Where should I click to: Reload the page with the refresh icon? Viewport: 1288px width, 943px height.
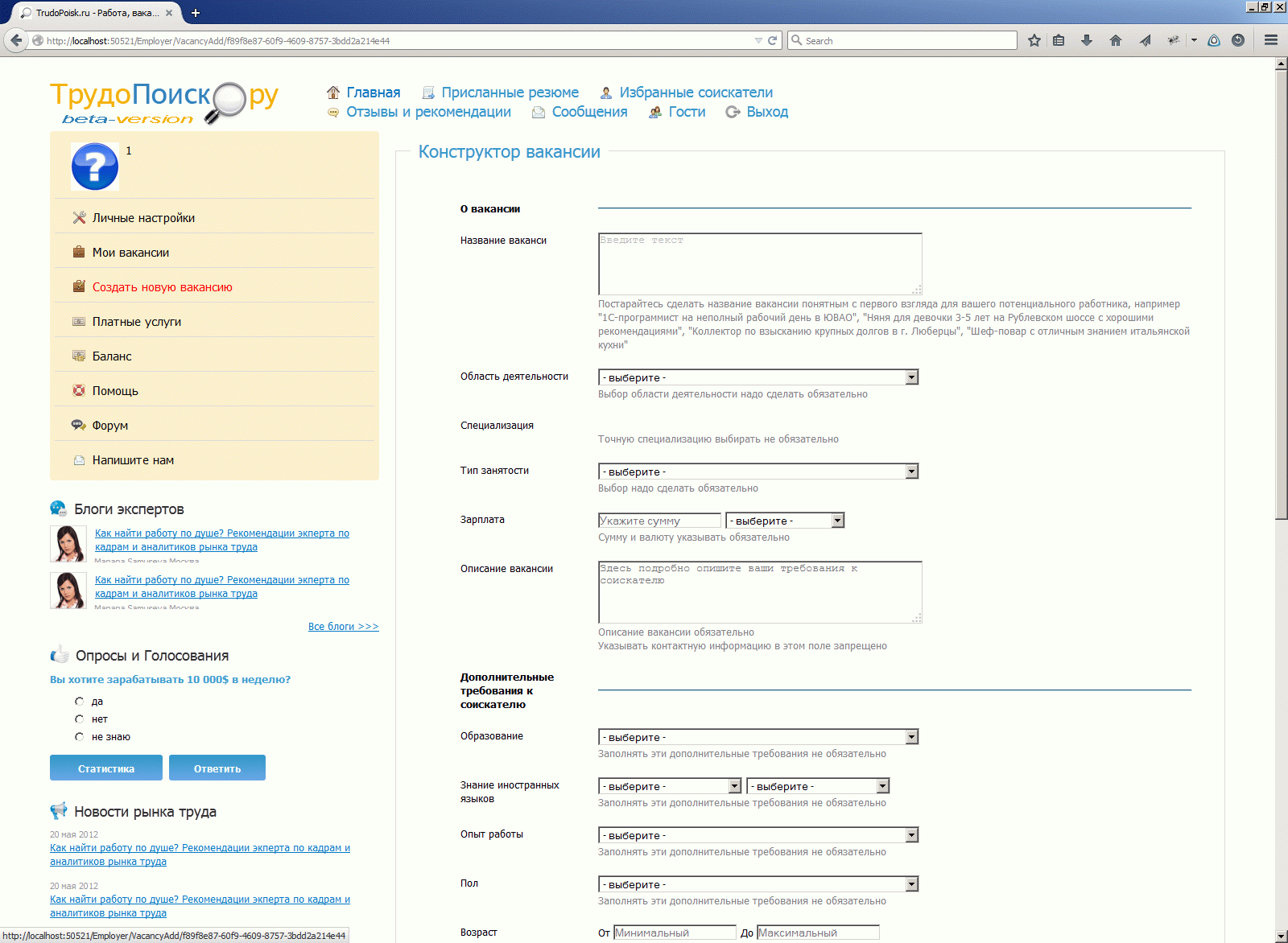(773, 40)
